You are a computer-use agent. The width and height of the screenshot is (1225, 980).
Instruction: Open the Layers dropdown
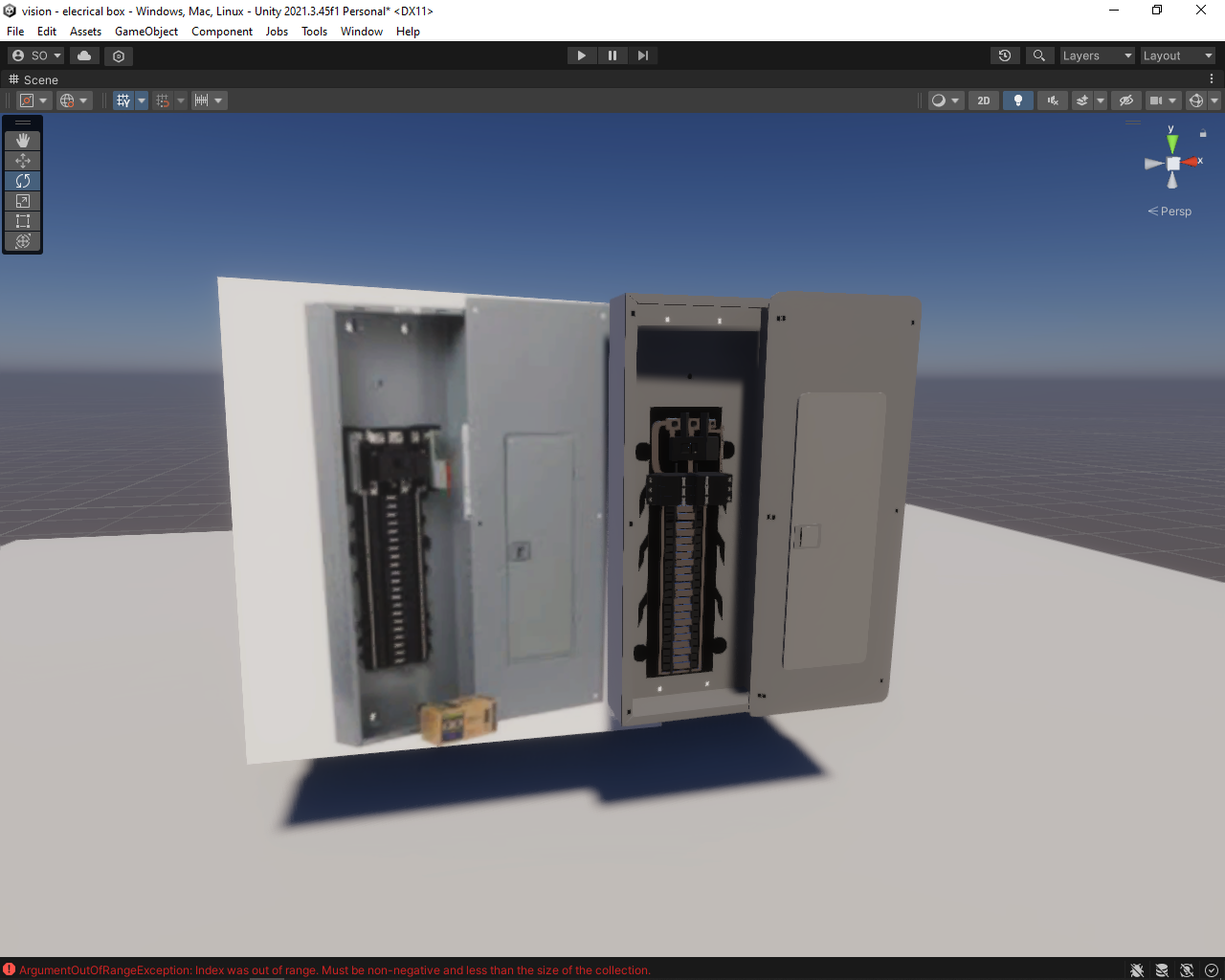pos(1098,56)
